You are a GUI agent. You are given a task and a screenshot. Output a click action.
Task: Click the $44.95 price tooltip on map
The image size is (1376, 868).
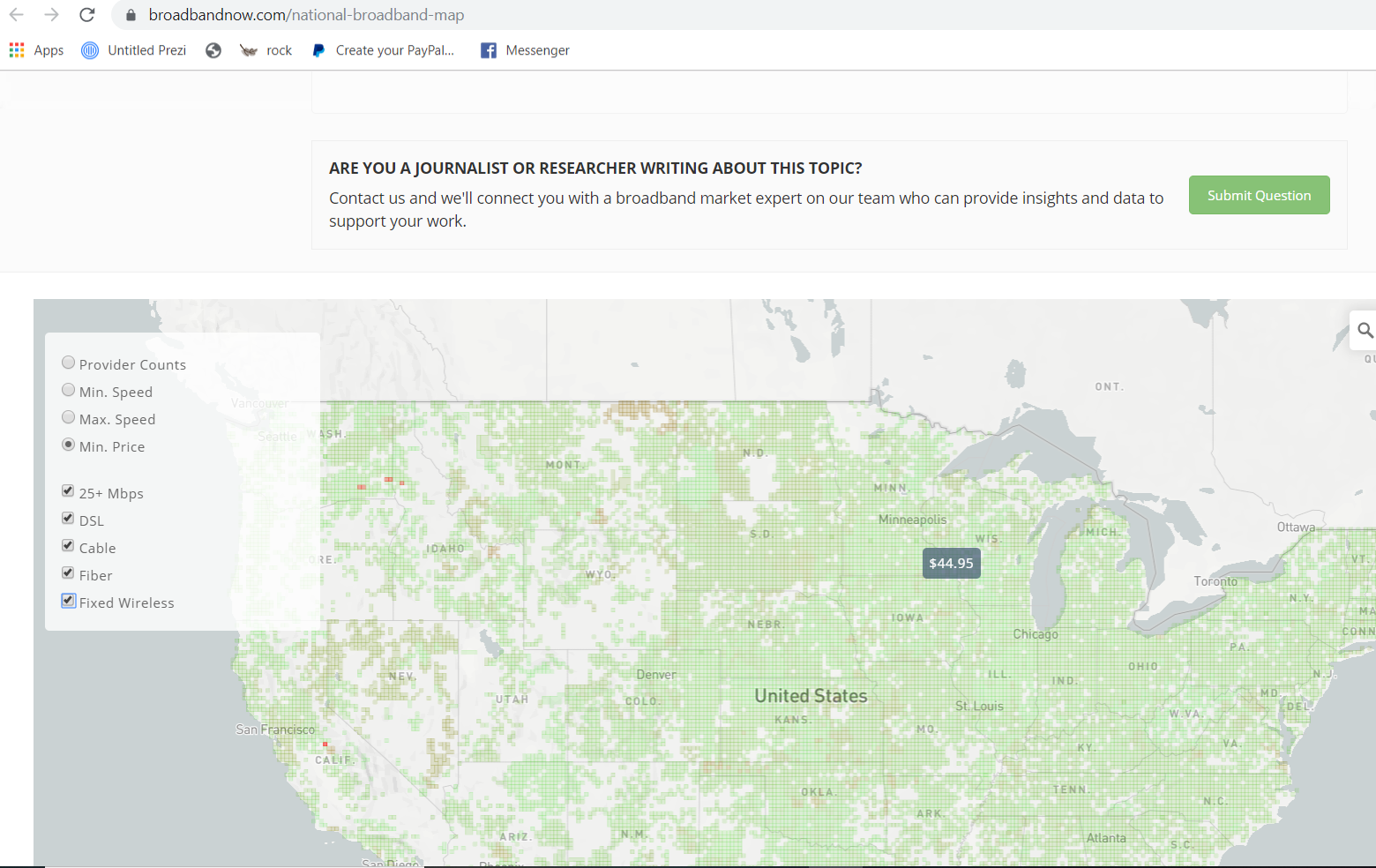point(951,564)
